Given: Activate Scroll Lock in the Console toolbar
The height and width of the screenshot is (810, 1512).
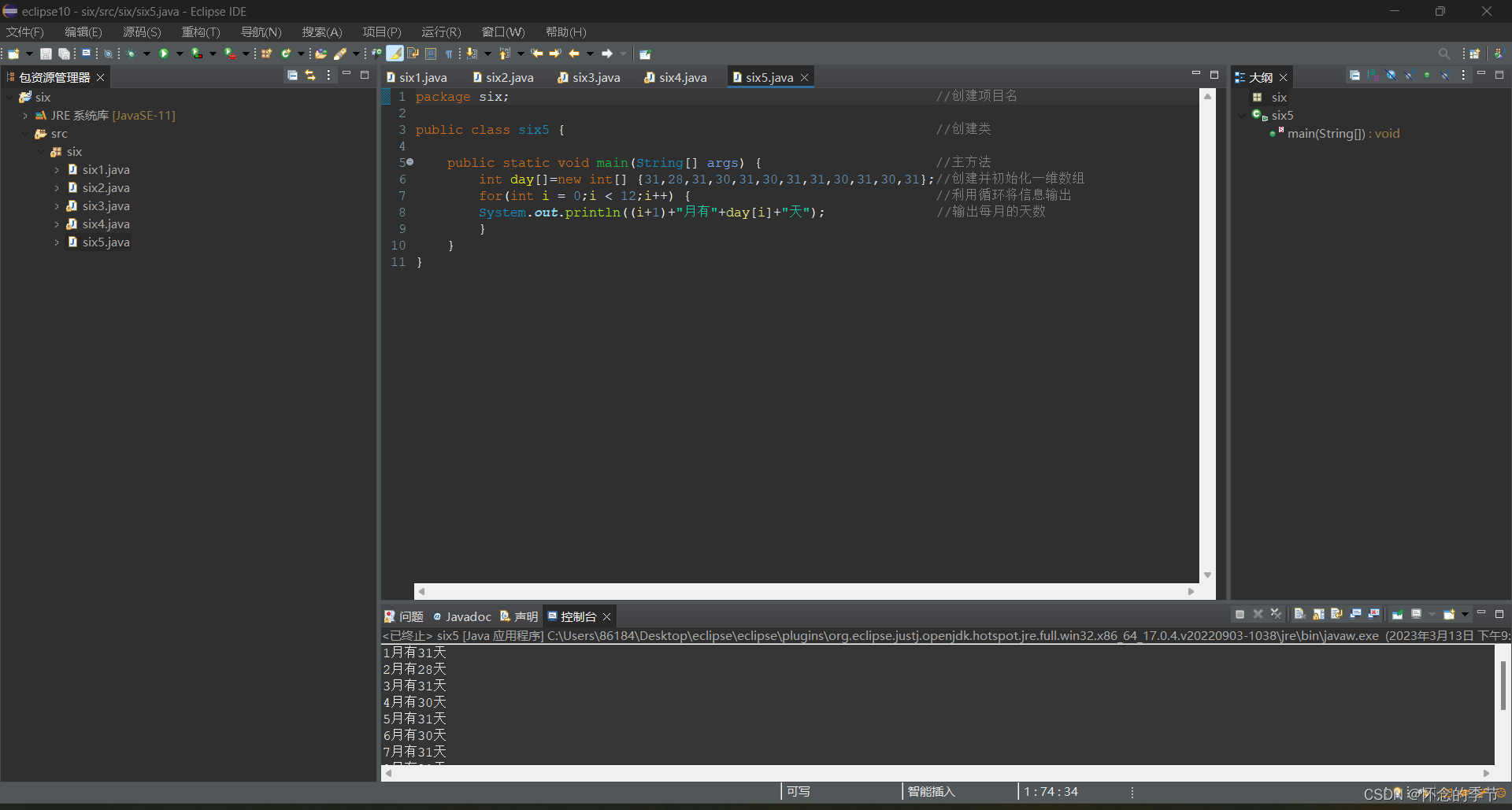Looking at the screenshot, I should (x=1318, y=615).
